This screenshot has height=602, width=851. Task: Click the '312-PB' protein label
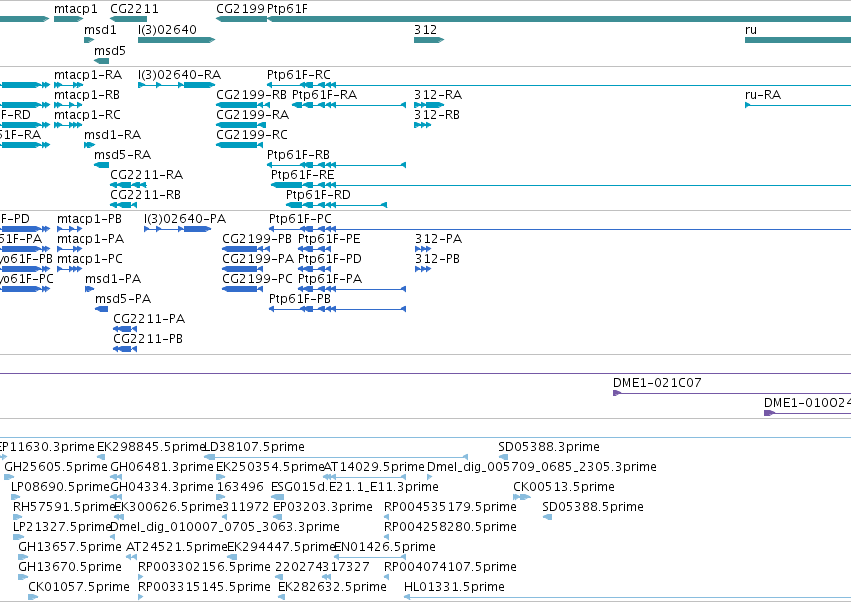[x=437, y=258]
